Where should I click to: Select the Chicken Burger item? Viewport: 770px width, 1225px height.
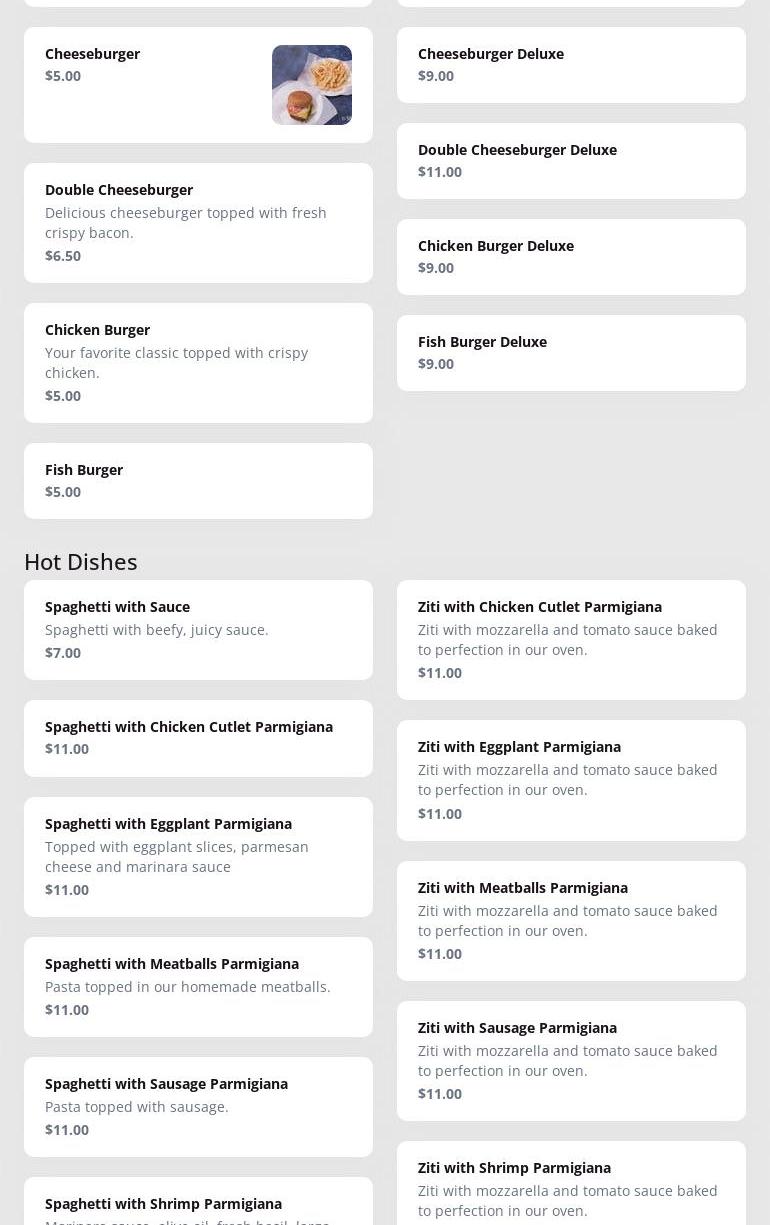point(198,363)
